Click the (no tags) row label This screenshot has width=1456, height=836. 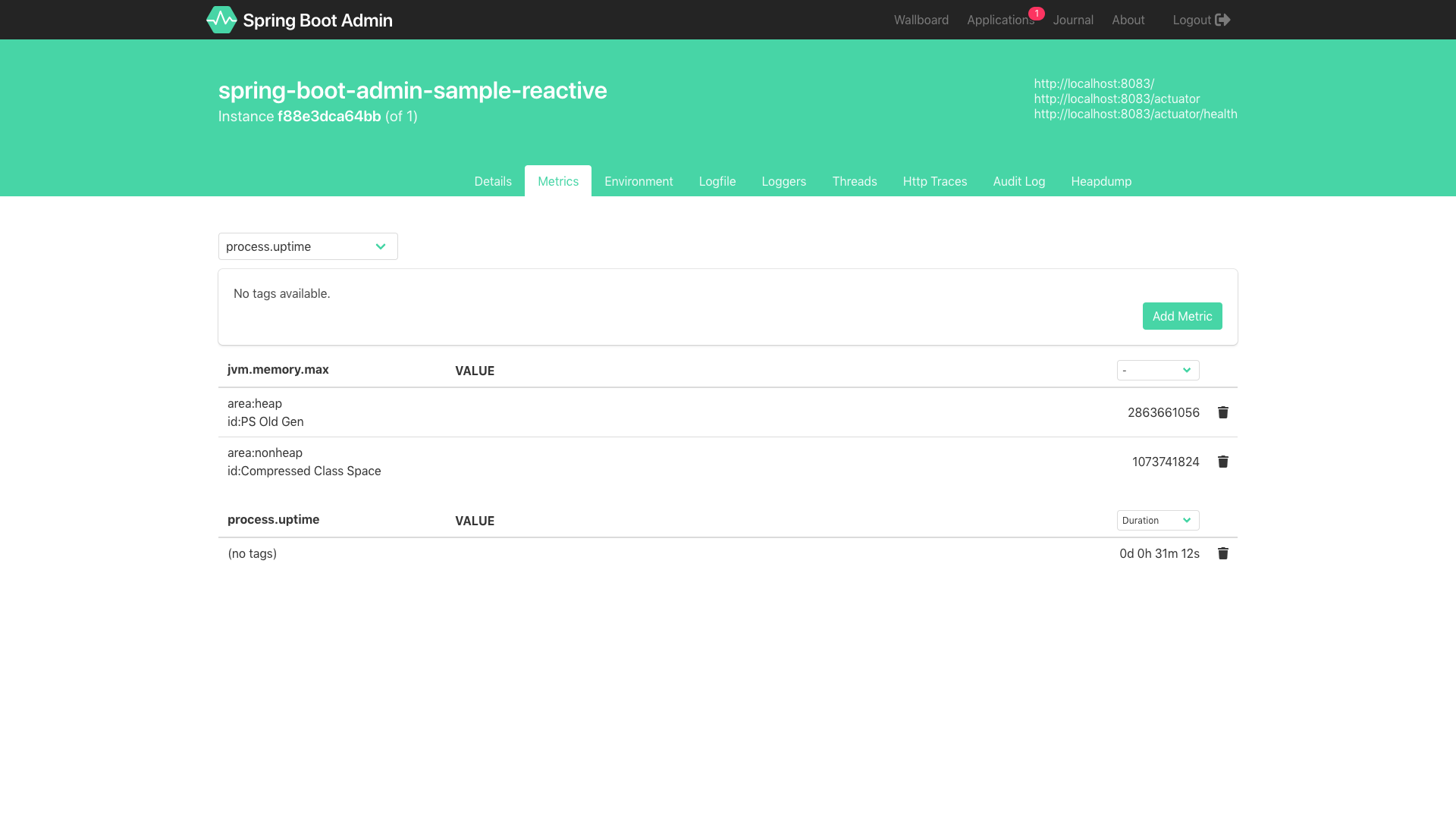(x=253, y=553)
